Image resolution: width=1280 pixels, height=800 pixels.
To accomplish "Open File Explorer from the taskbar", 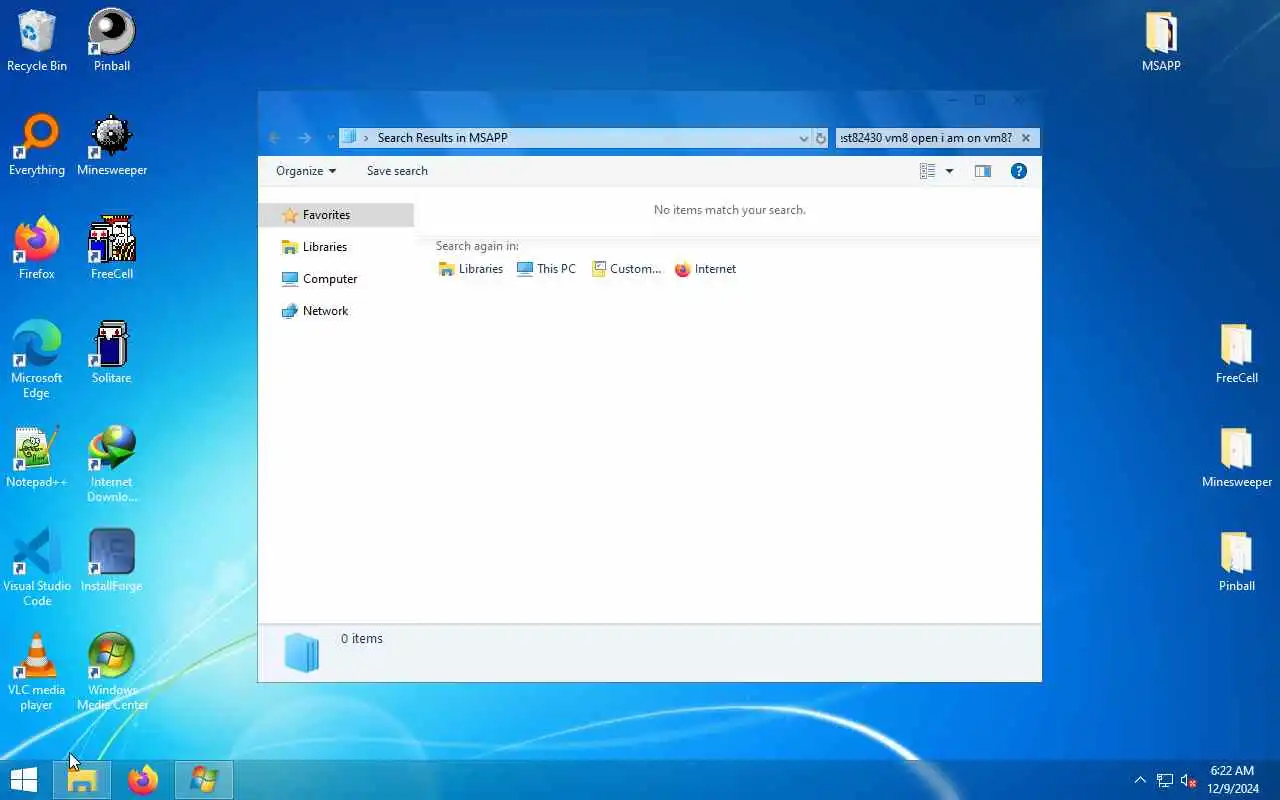I will [82, 780].
